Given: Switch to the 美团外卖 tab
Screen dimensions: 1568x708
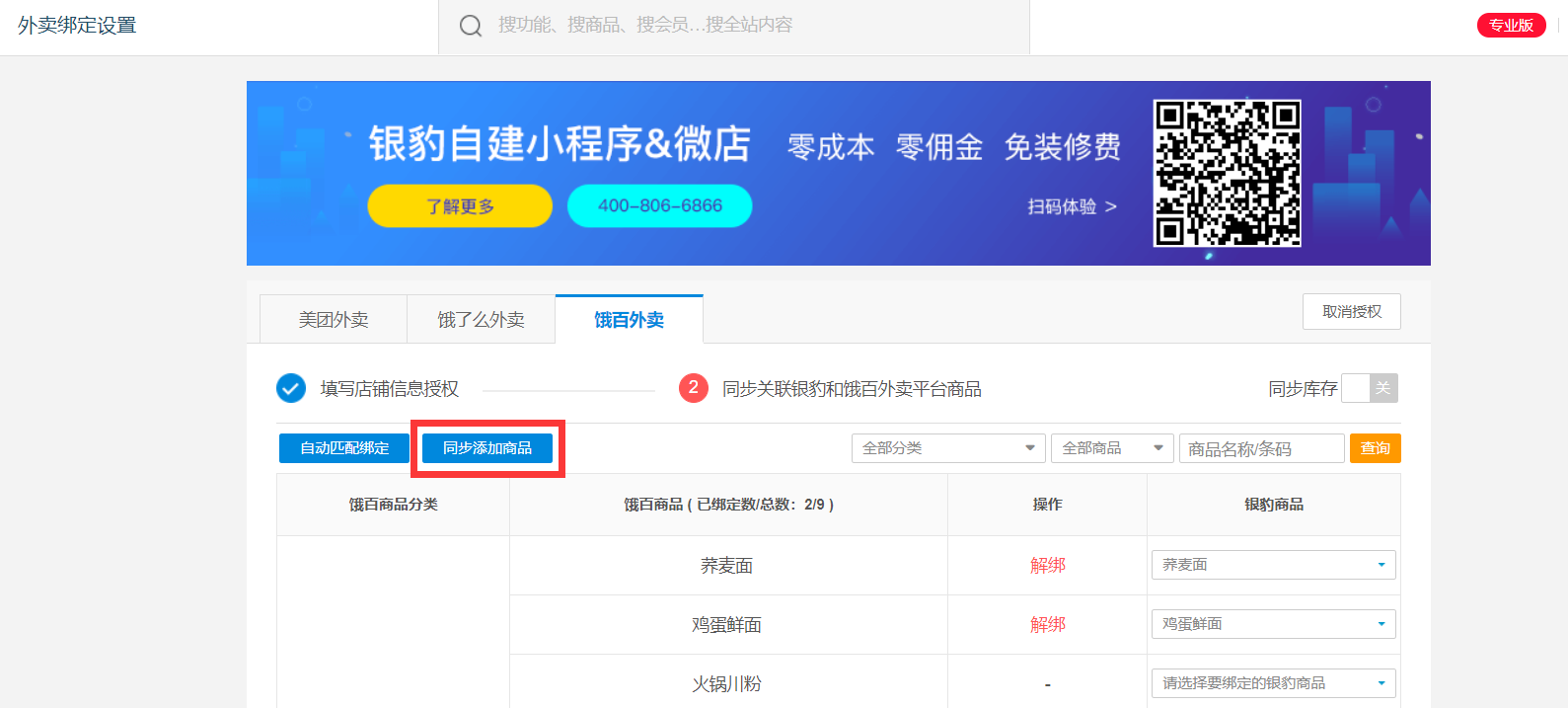Looking at the screenshot, I should (334, 320).
